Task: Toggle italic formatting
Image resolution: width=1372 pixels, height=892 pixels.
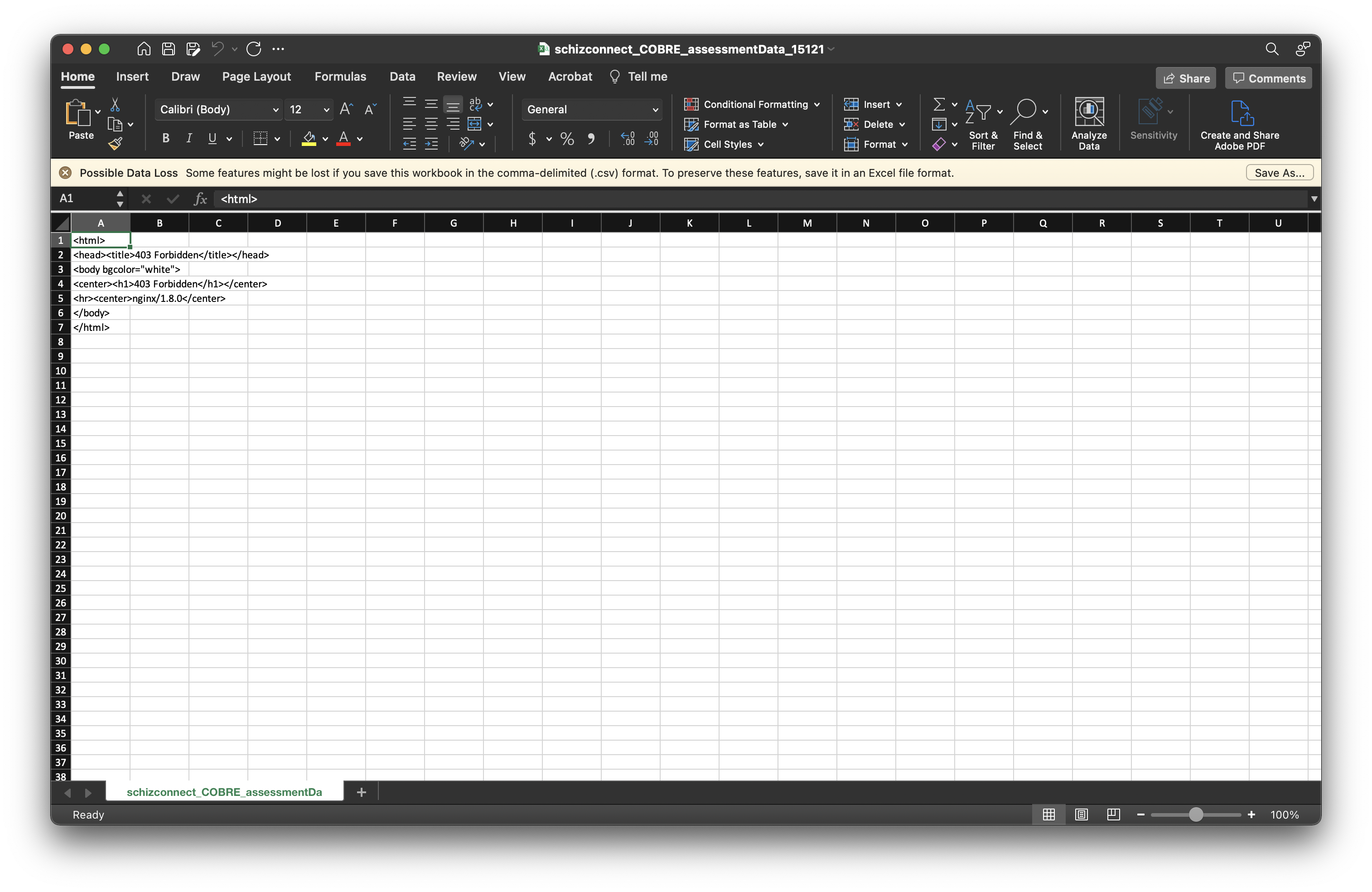Action: [x=188, y=138]
